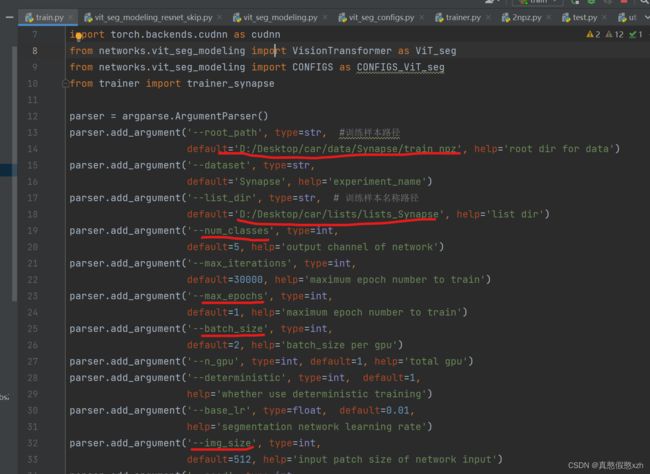Click the '--list_dir' argument string

pos(221,198)
